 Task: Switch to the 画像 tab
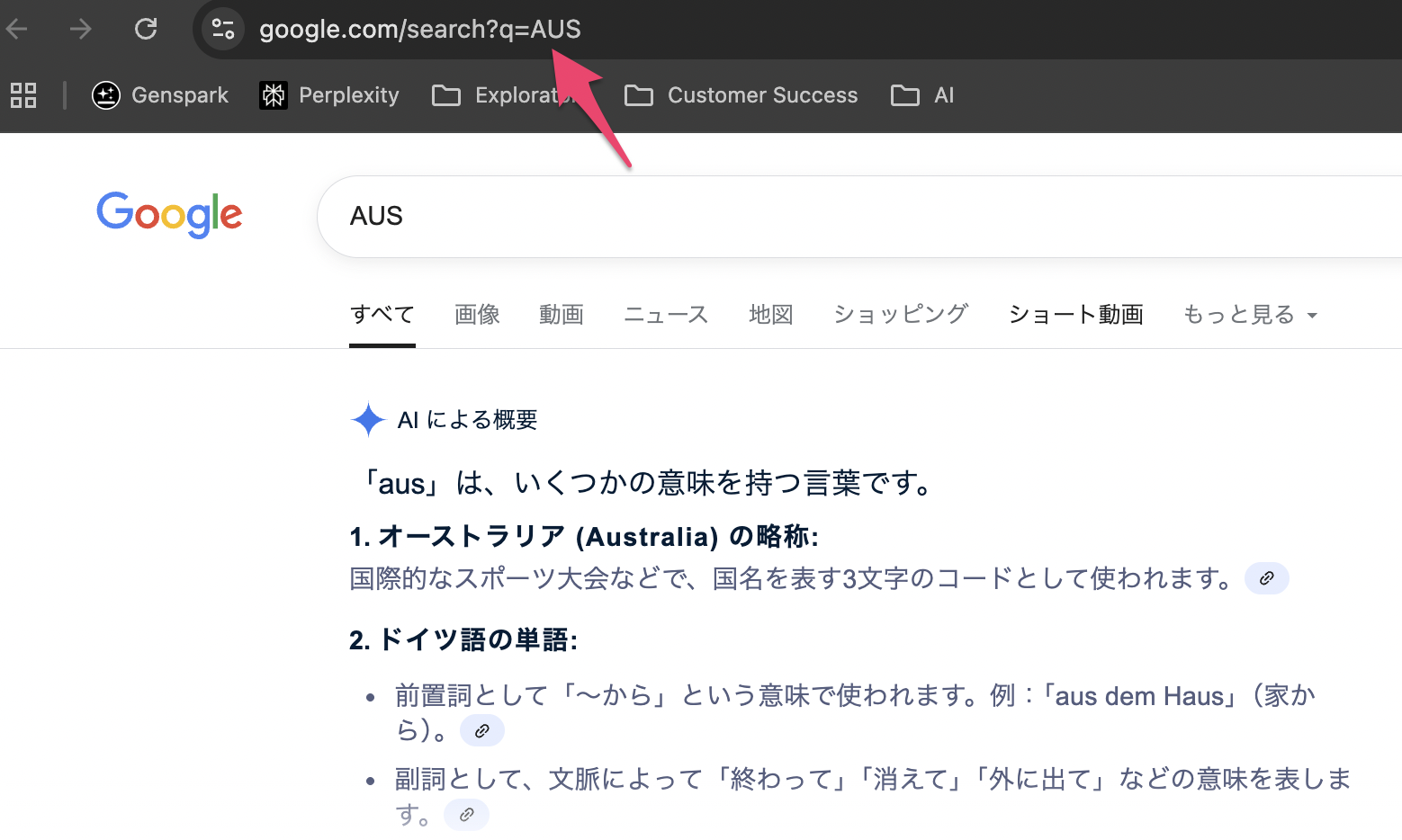[477, 315]
